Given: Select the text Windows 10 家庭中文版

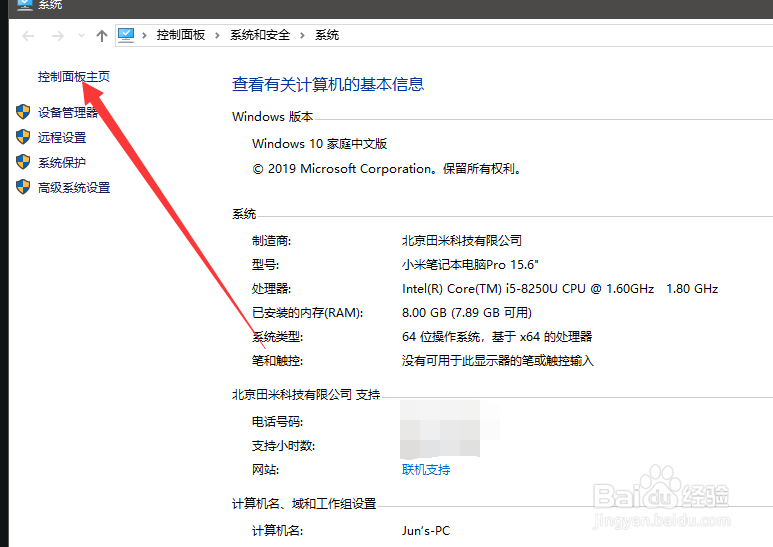Looking at the screenshot, I should coord(319,143).
